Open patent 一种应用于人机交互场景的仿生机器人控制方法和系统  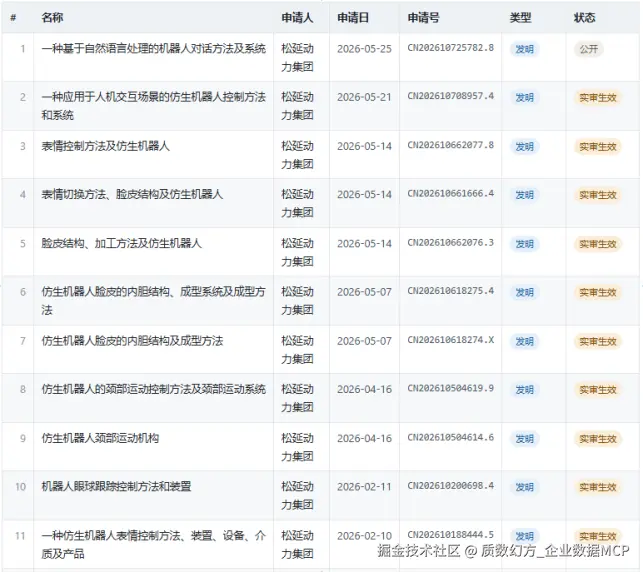(154, 106)
